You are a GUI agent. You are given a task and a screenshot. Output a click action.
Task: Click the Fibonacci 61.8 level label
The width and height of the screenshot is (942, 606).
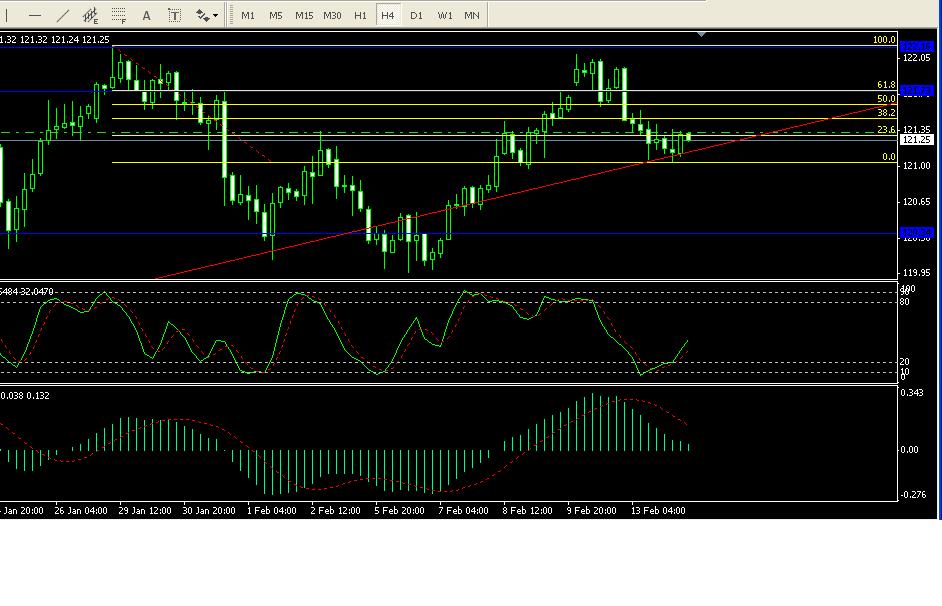(x=885, y=85)
